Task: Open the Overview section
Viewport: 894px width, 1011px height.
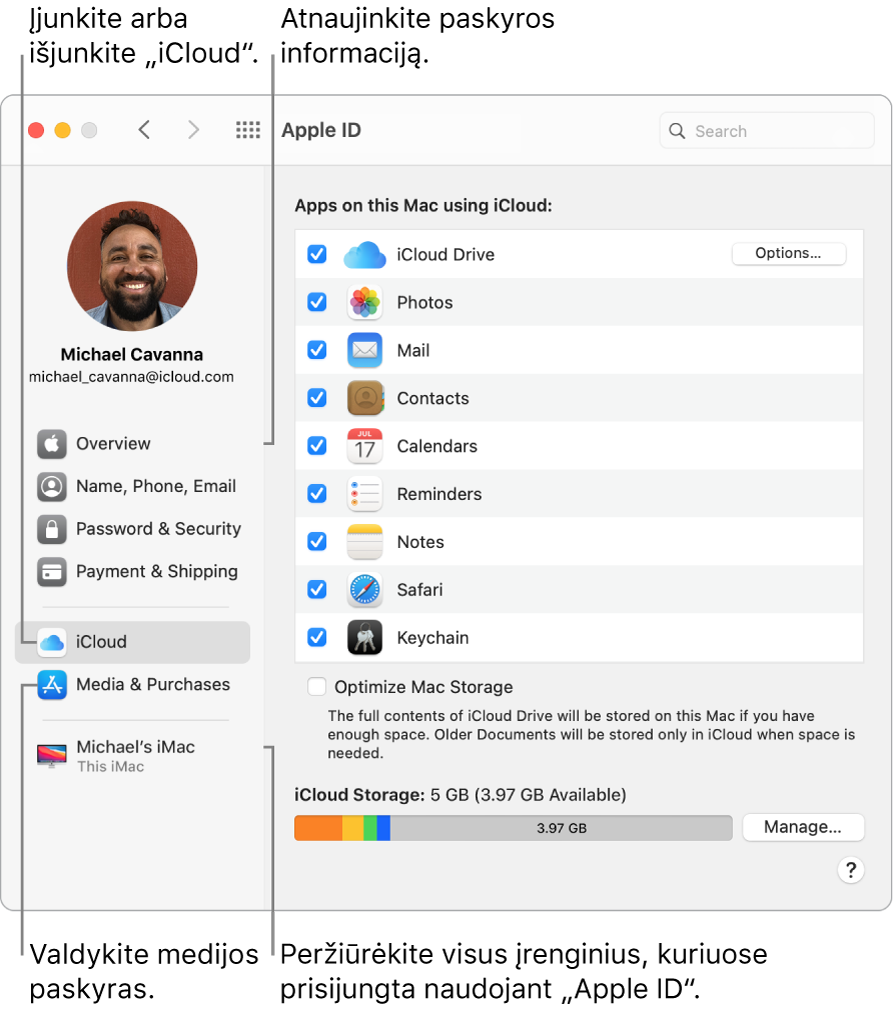Action: [x=132, y=444]
